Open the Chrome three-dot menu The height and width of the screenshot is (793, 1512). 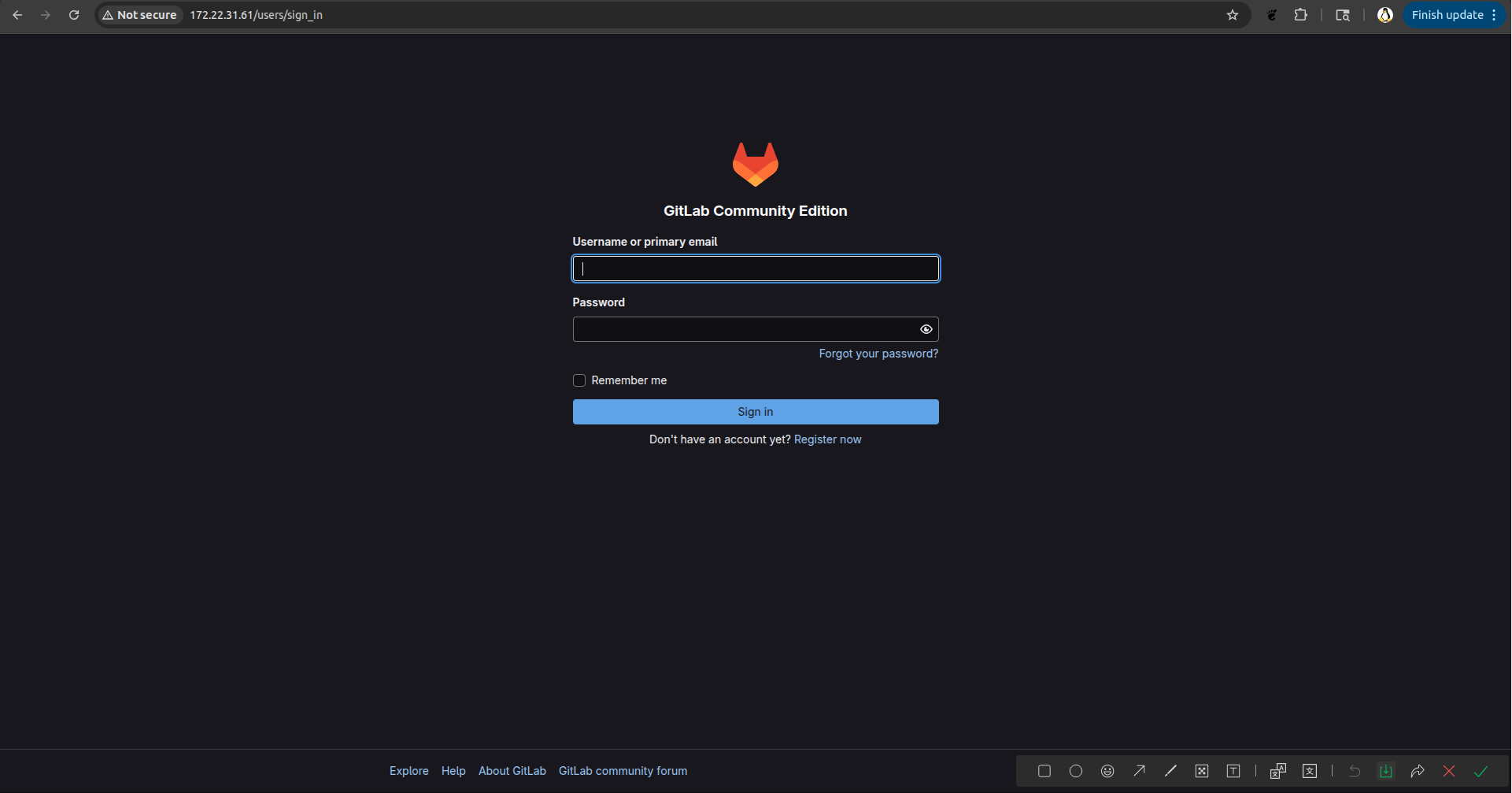point(1495,15)
